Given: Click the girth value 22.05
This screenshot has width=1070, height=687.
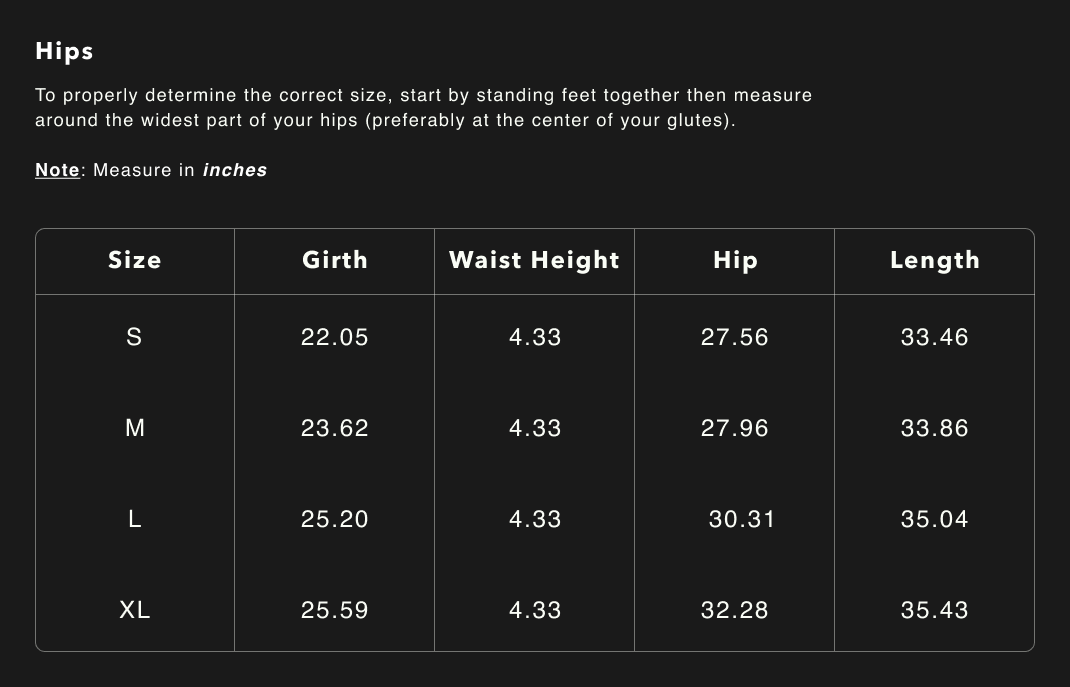Looking at the screenshot, I should 335,337.
